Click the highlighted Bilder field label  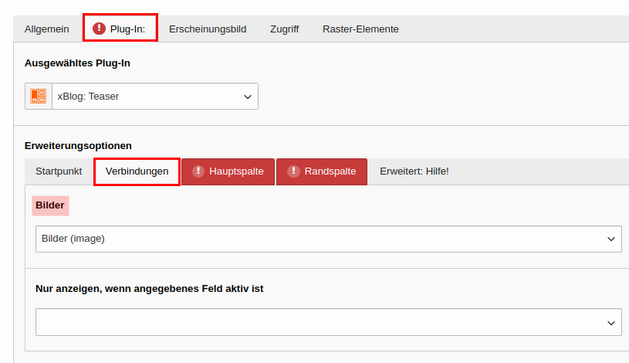[50, 205]
